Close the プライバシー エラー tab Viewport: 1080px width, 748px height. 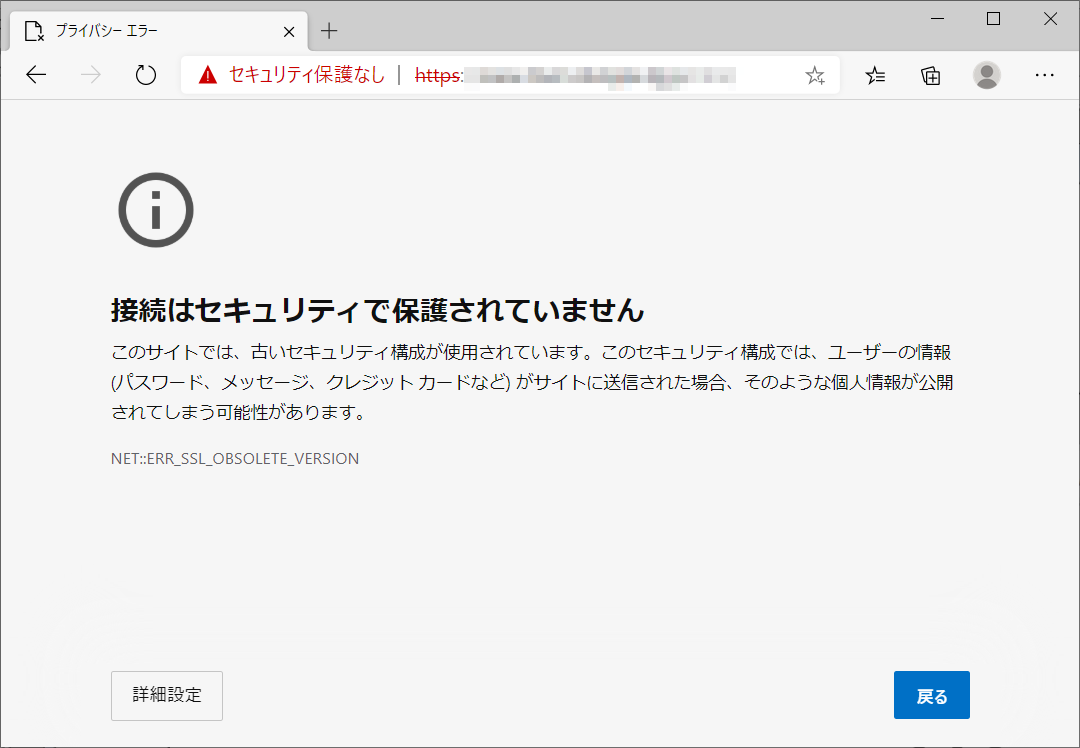tap(289, 31)
